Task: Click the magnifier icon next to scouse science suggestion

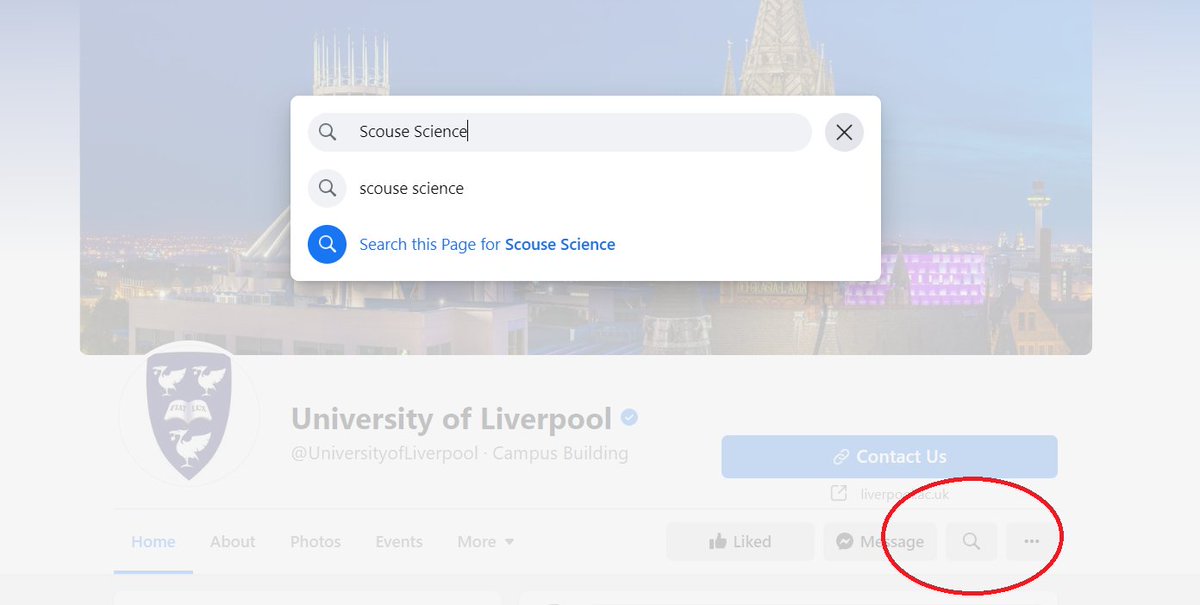Action: click(327, 188)
